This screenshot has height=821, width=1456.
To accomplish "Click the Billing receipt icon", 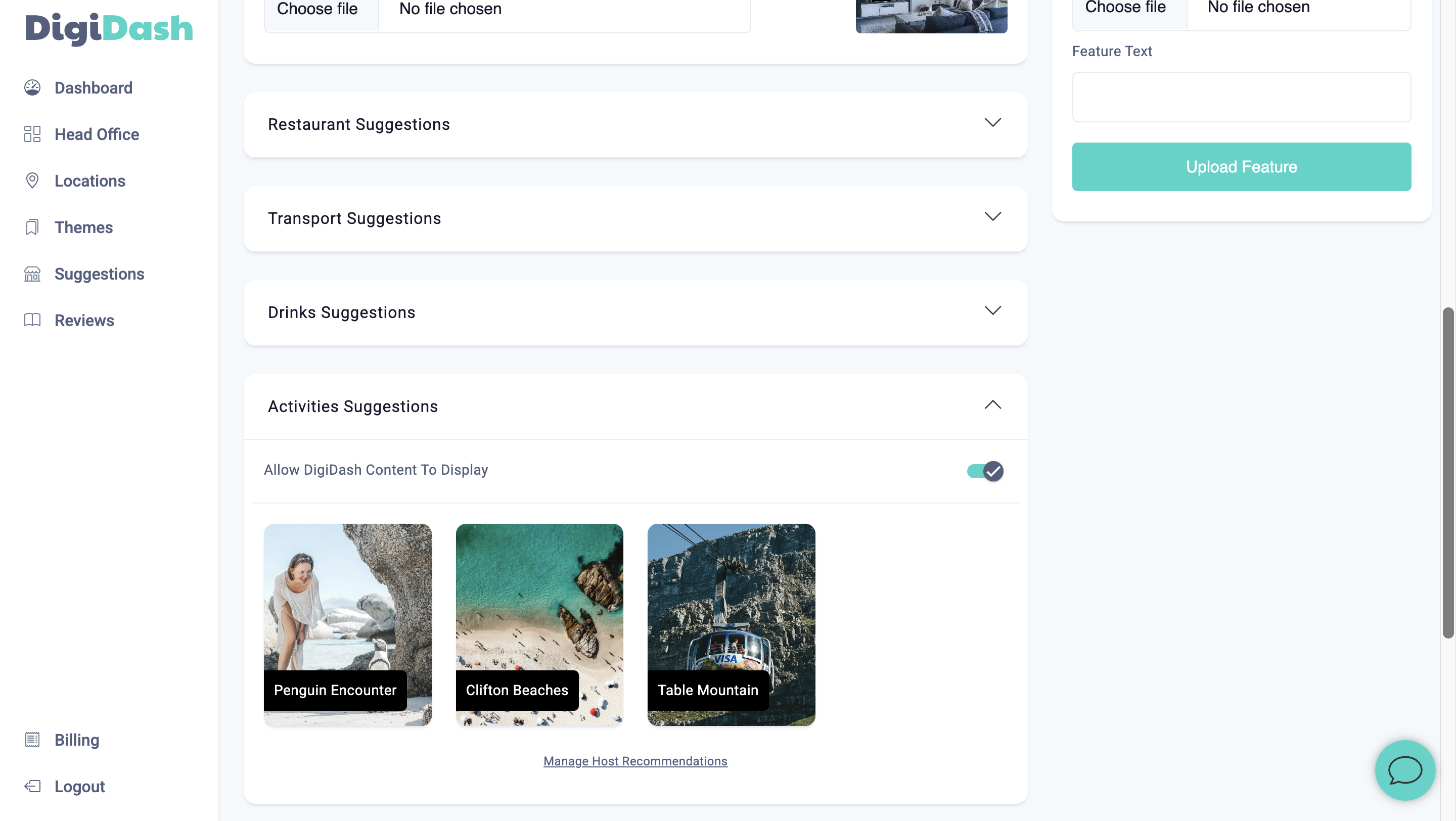I will tap(32, 740).
